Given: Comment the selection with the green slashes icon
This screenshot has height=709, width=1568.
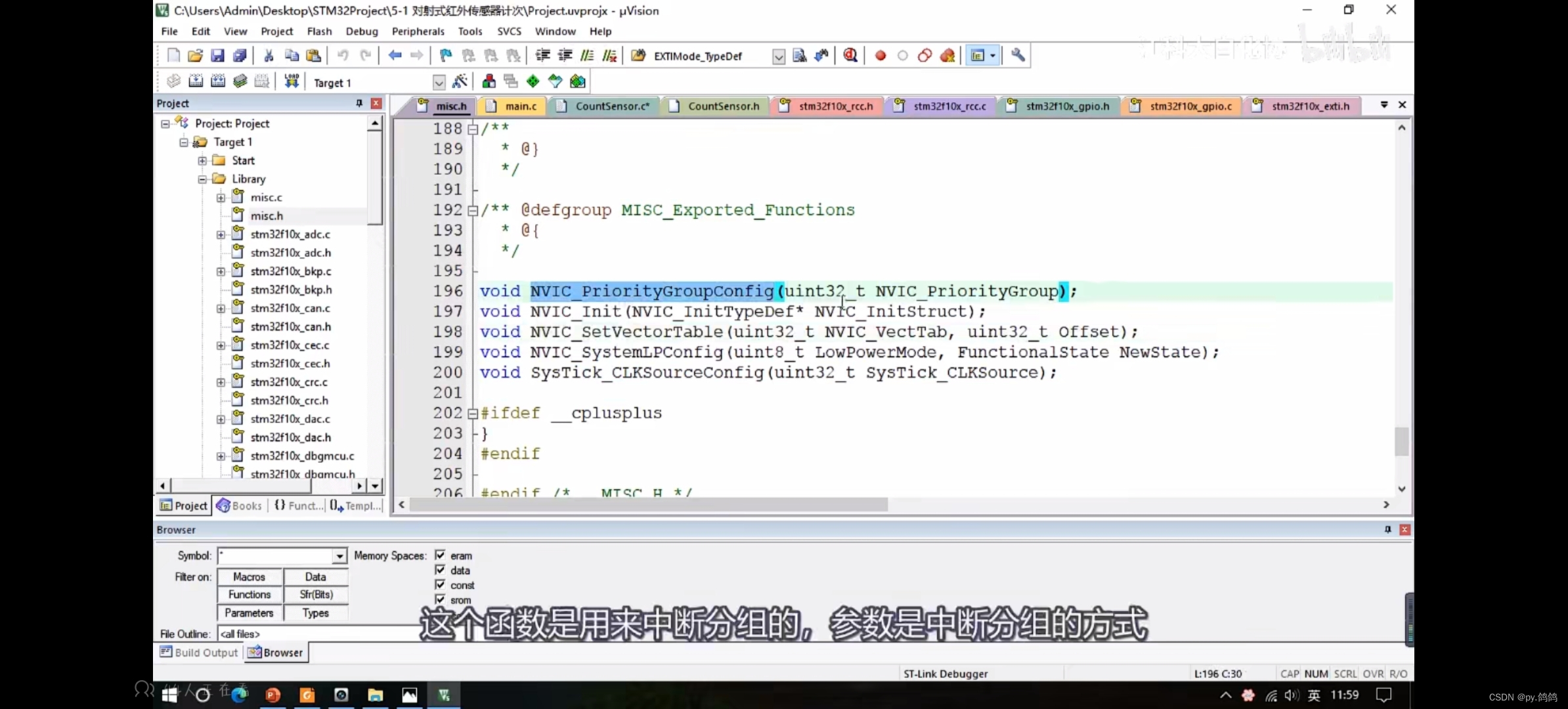Looking at the screenshot, I should click(587, 56).
